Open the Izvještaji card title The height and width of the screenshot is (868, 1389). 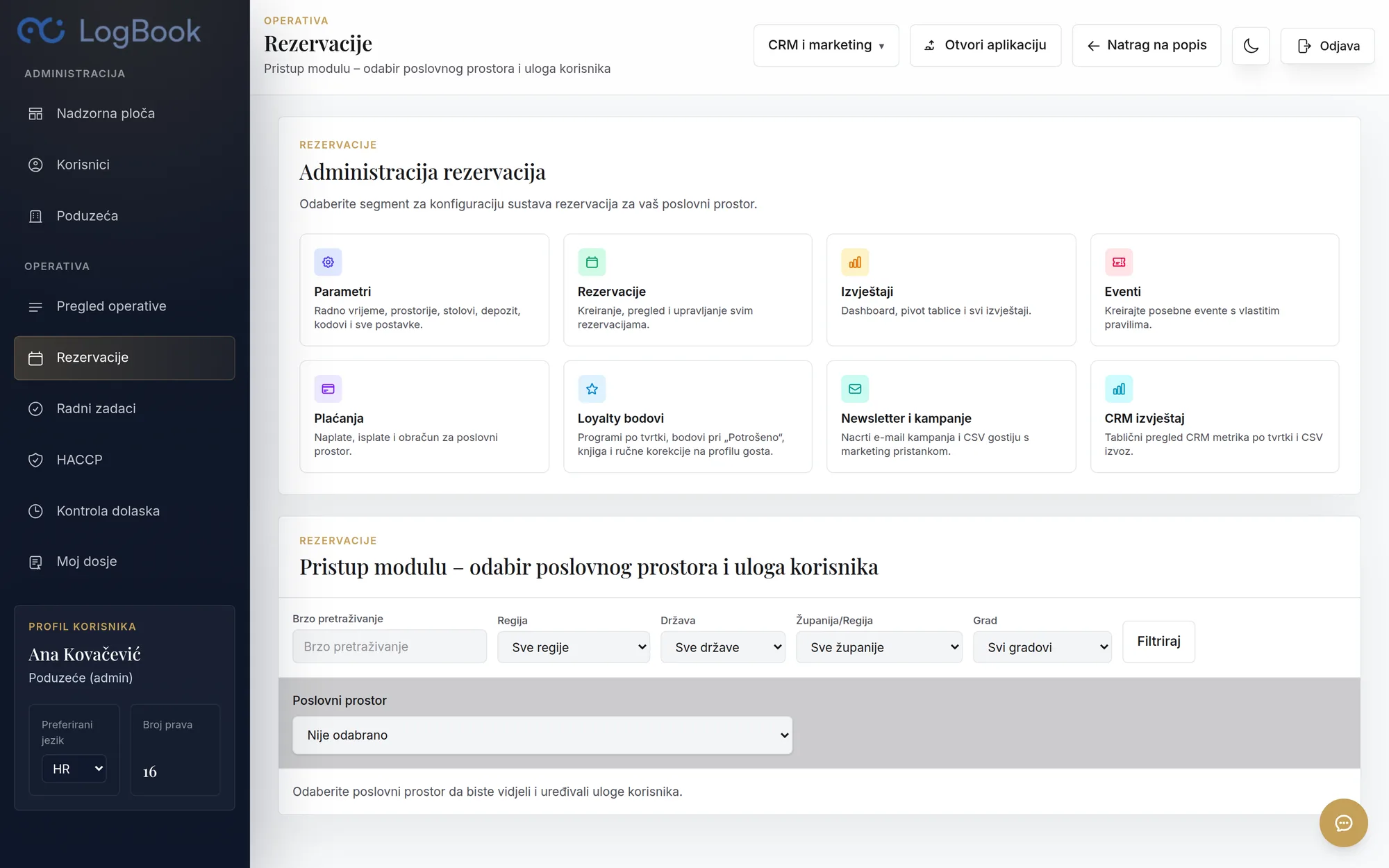coord(867,292)
